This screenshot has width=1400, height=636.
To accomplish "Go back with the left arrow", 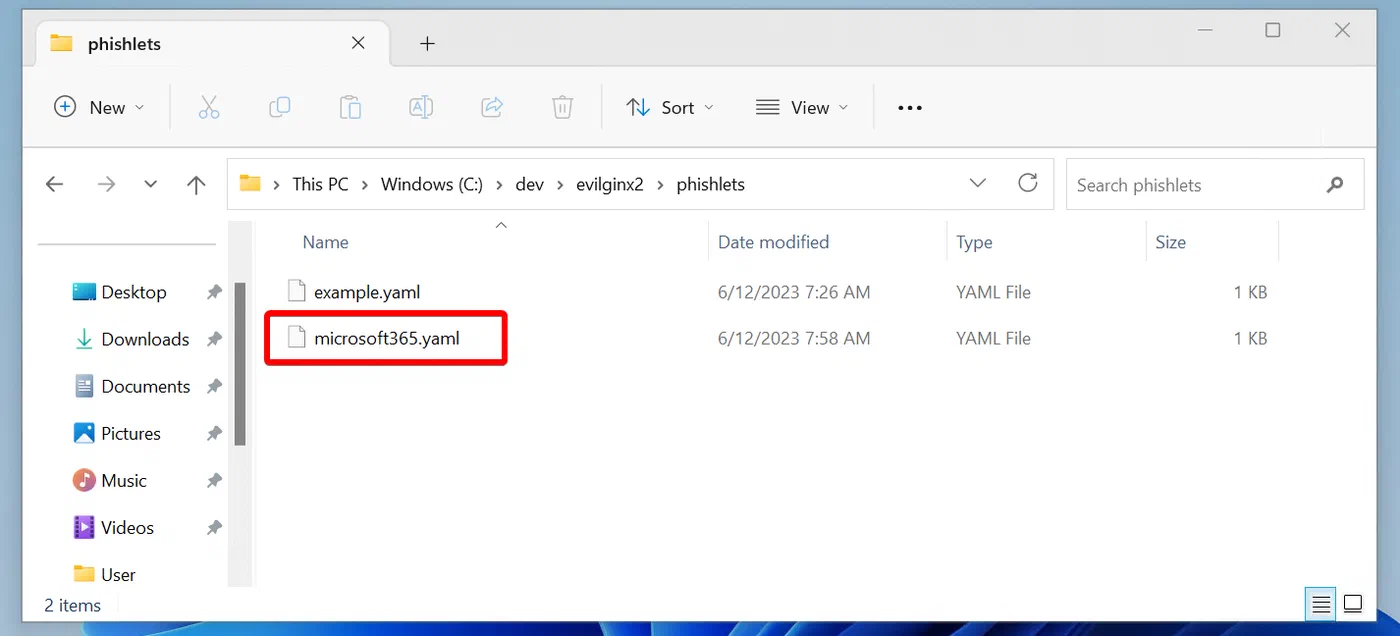I will click(x=55, y=184).
